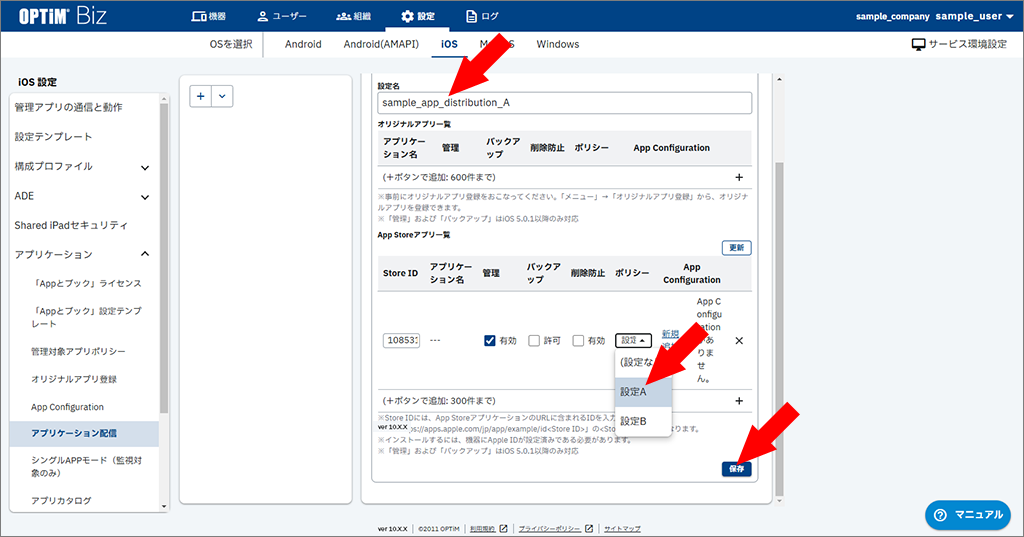Toggle the バックアップ 許可 checkbox

coord(534,340)
